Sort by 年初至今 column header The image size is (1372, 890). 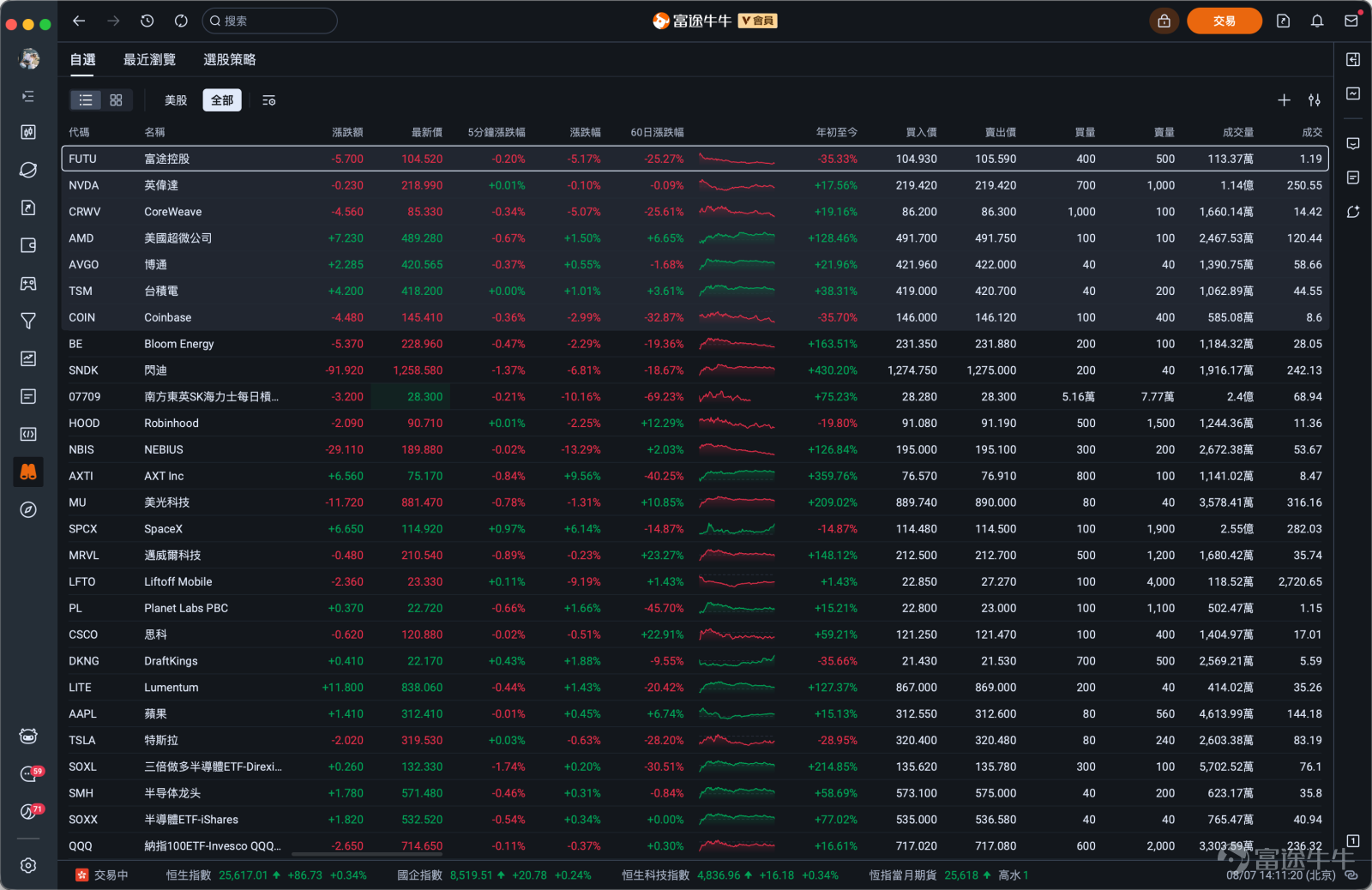click(836, 132)
